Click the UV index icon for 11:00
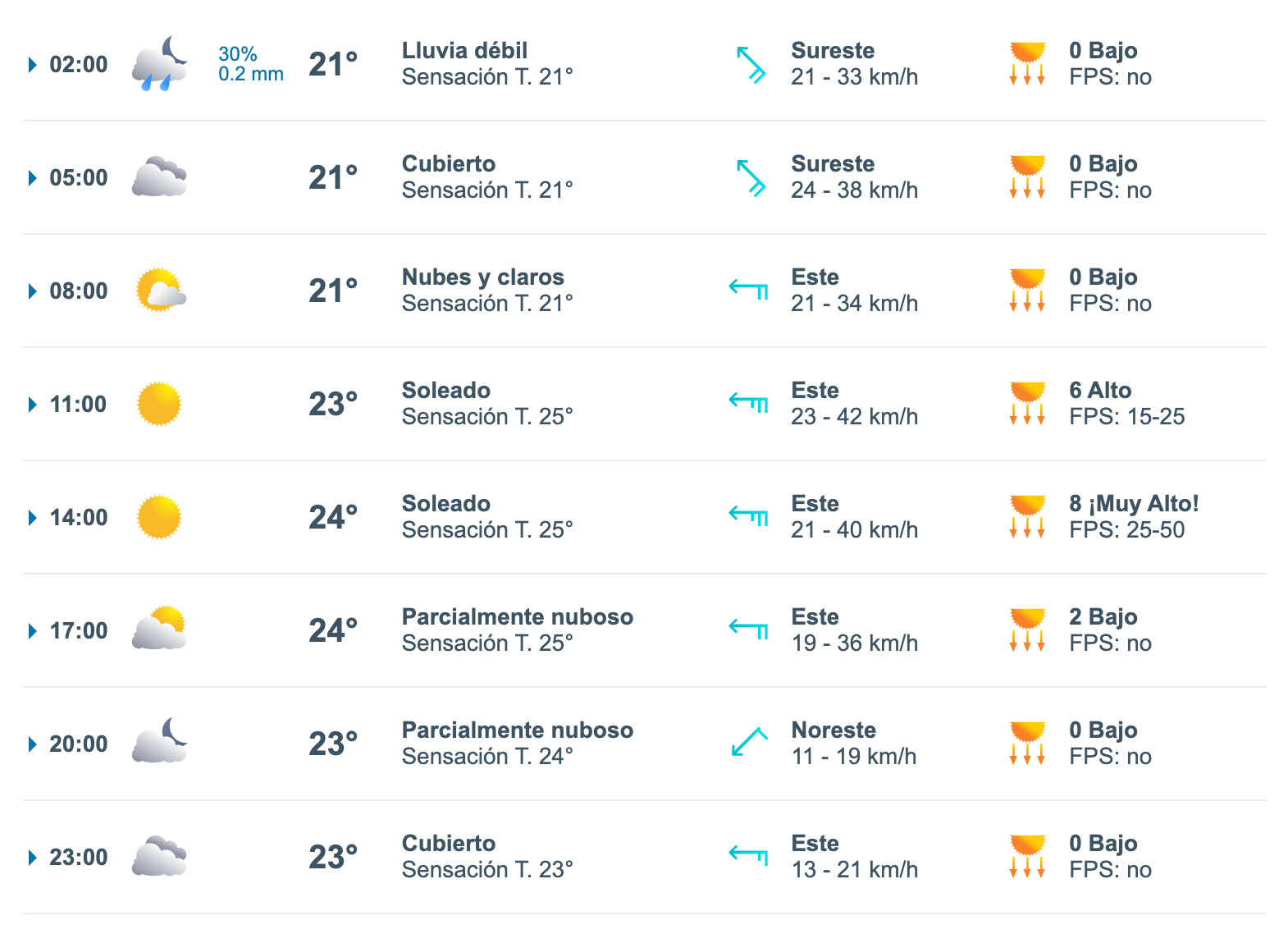The width and height of the screenshot is (1288, 934). 1027,403
